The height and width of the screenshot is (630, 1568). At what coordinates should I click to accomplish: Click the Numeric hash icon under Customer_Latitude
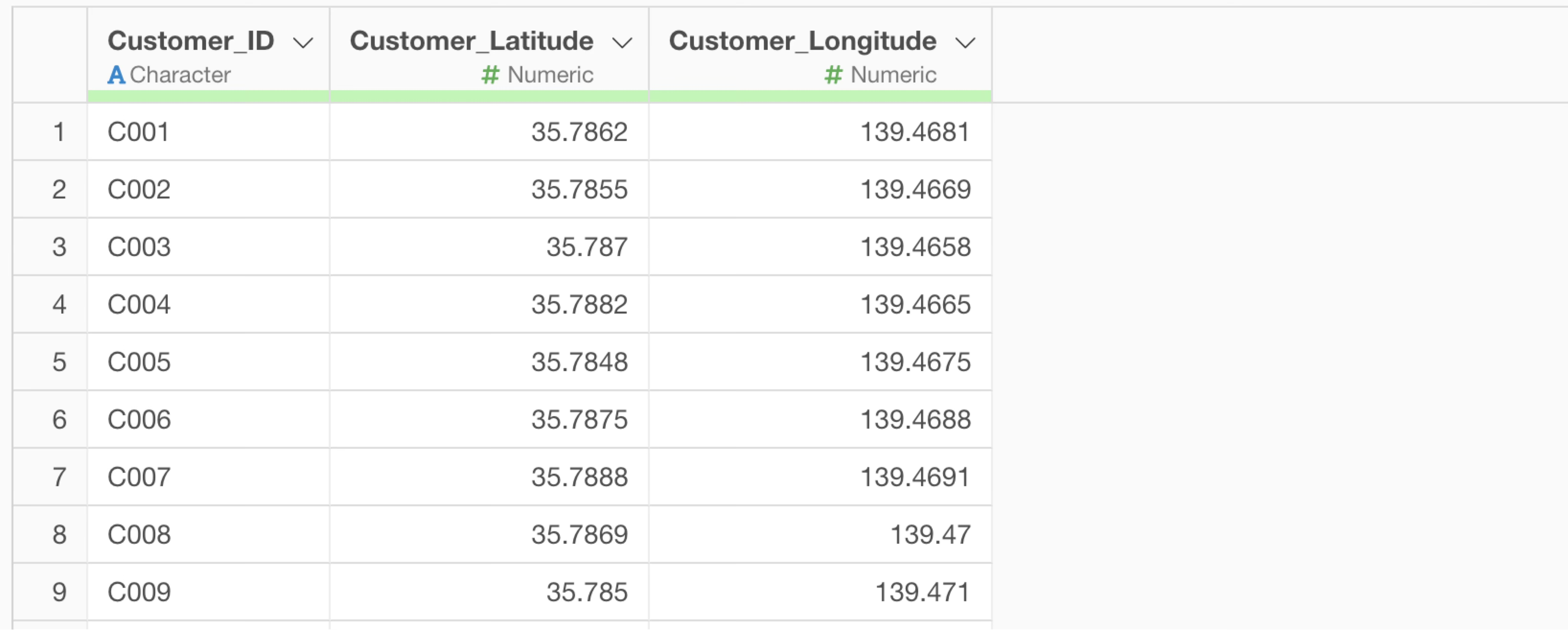(490, 75)
